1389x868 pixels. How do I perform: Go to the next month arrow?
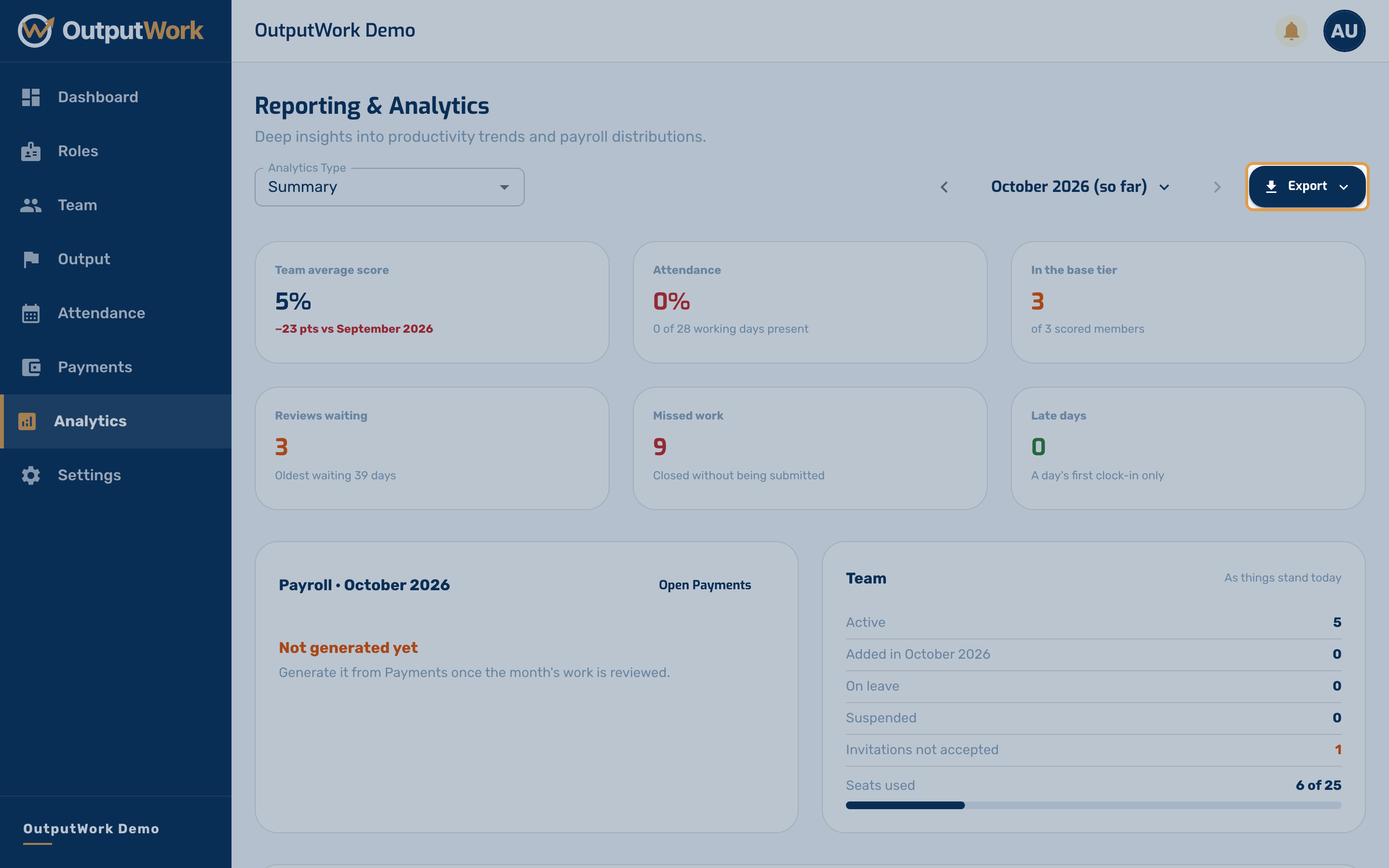[1217, 187]
